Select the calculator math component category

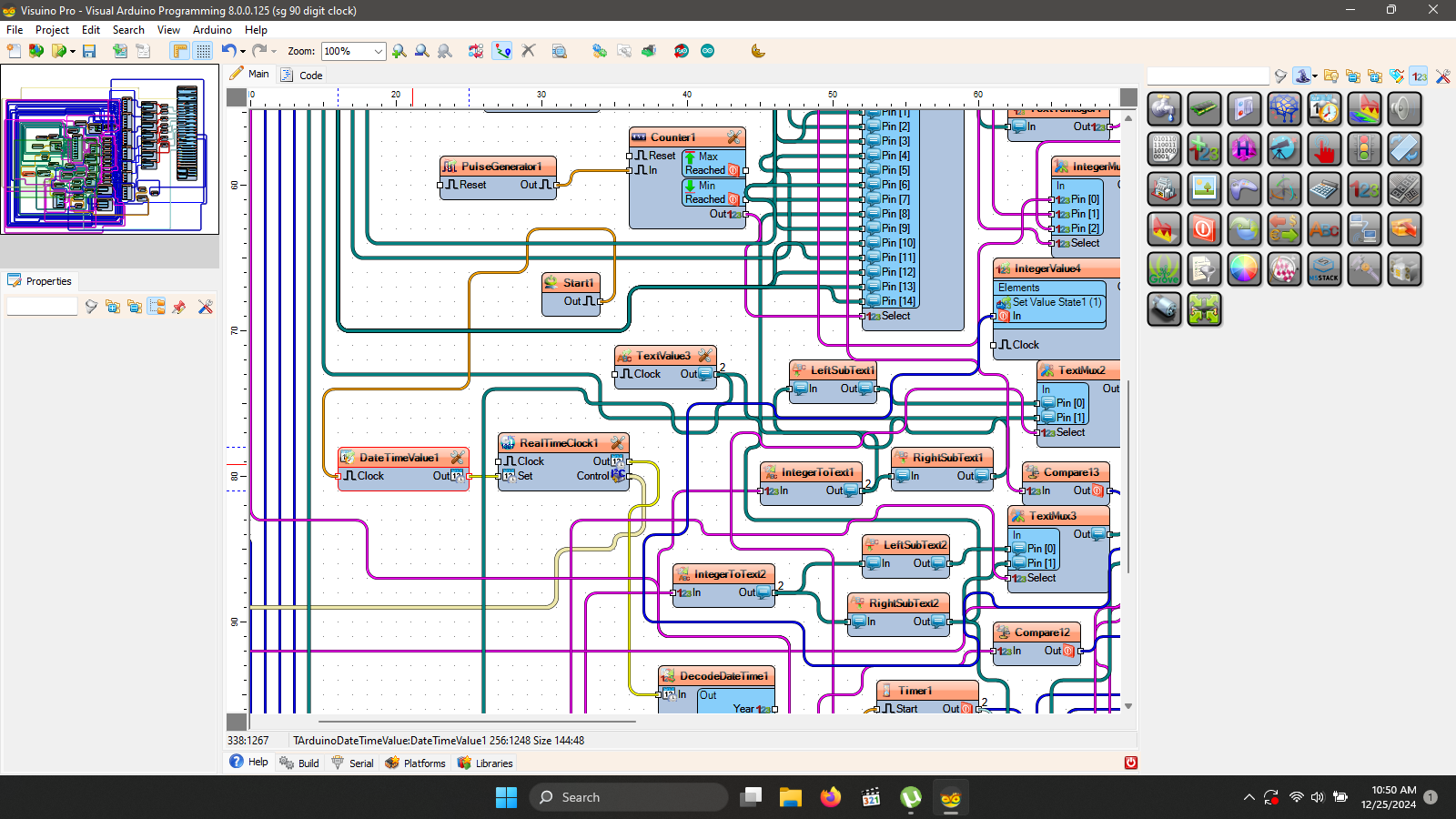click(x=1324, y=189)
